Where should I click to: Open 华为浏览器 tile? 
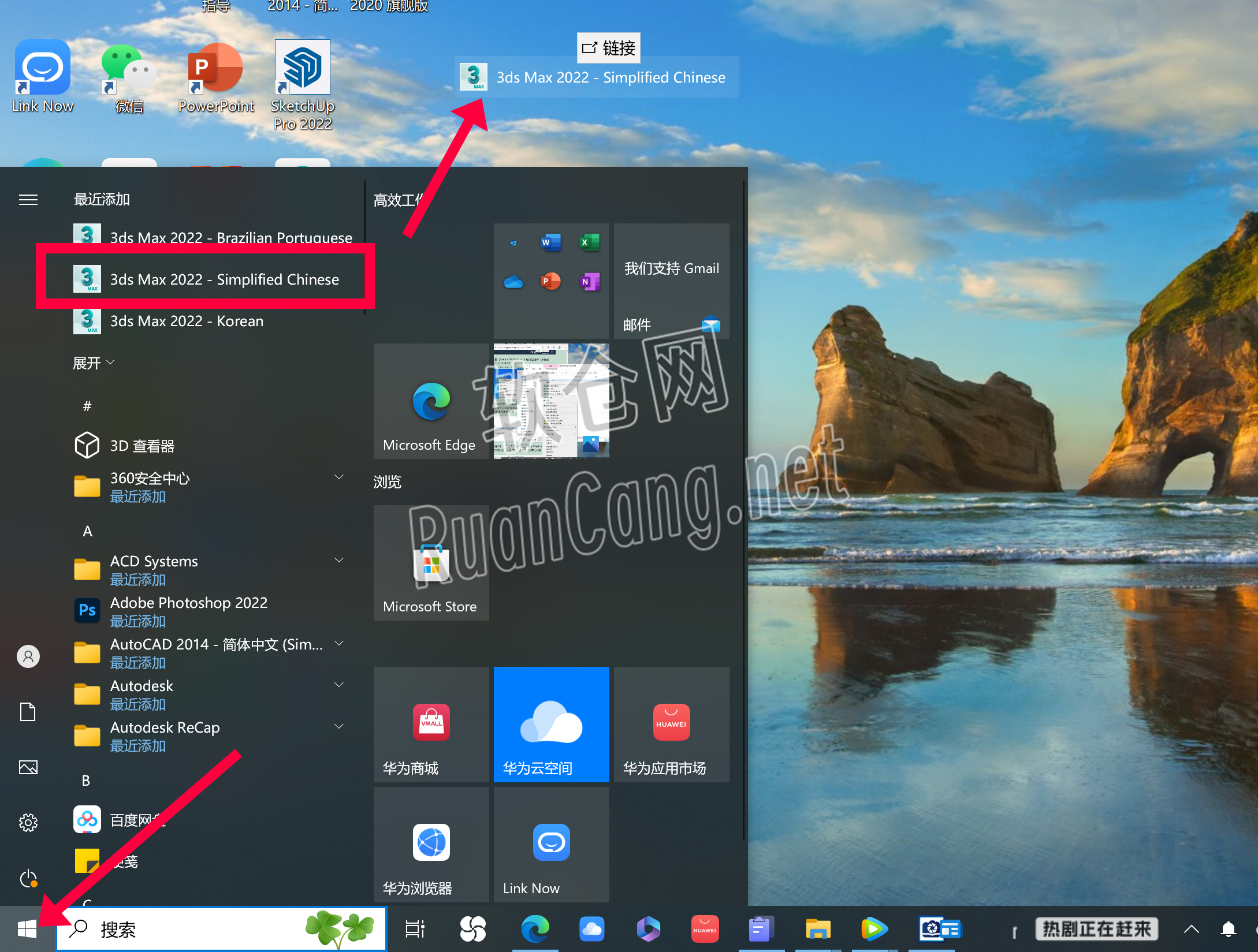tap(431, 844)
